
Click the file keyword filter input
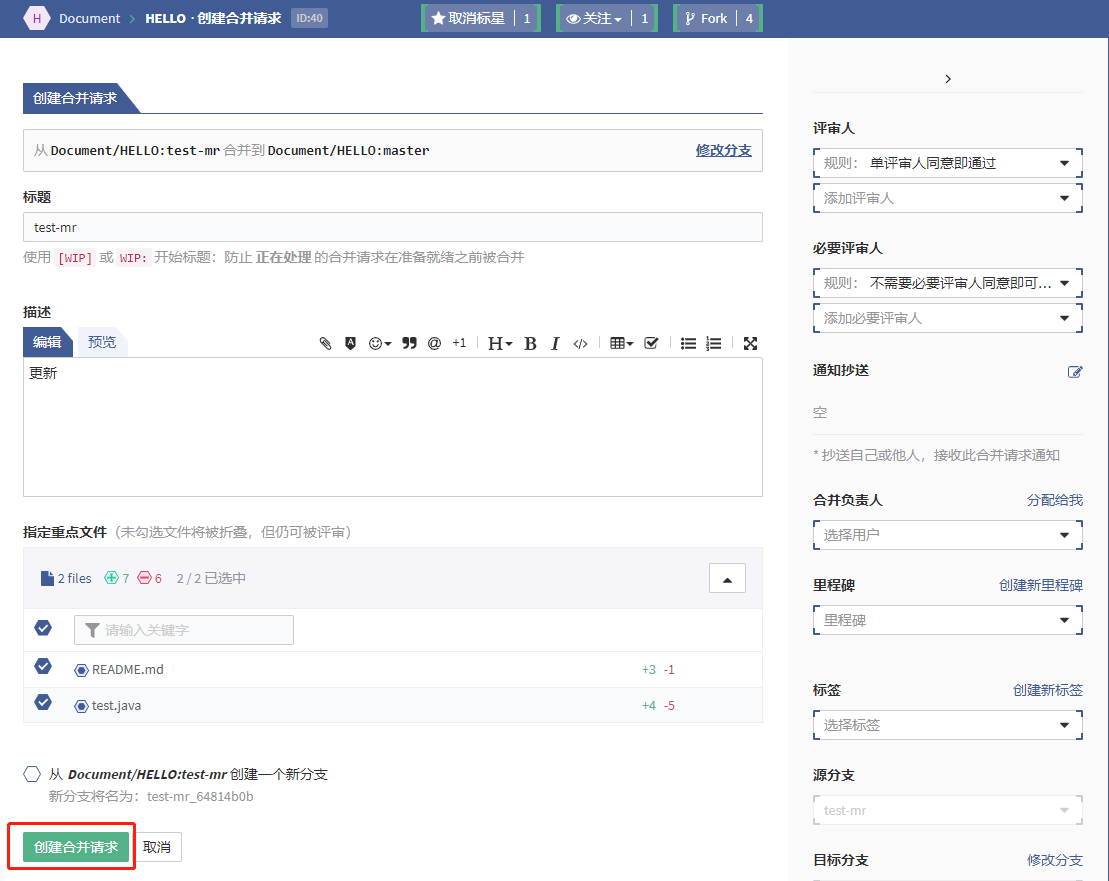click(184, 630)
